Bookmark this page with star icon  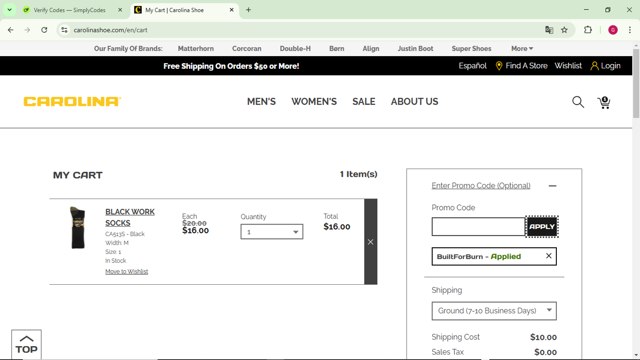(x=564, y=30)
